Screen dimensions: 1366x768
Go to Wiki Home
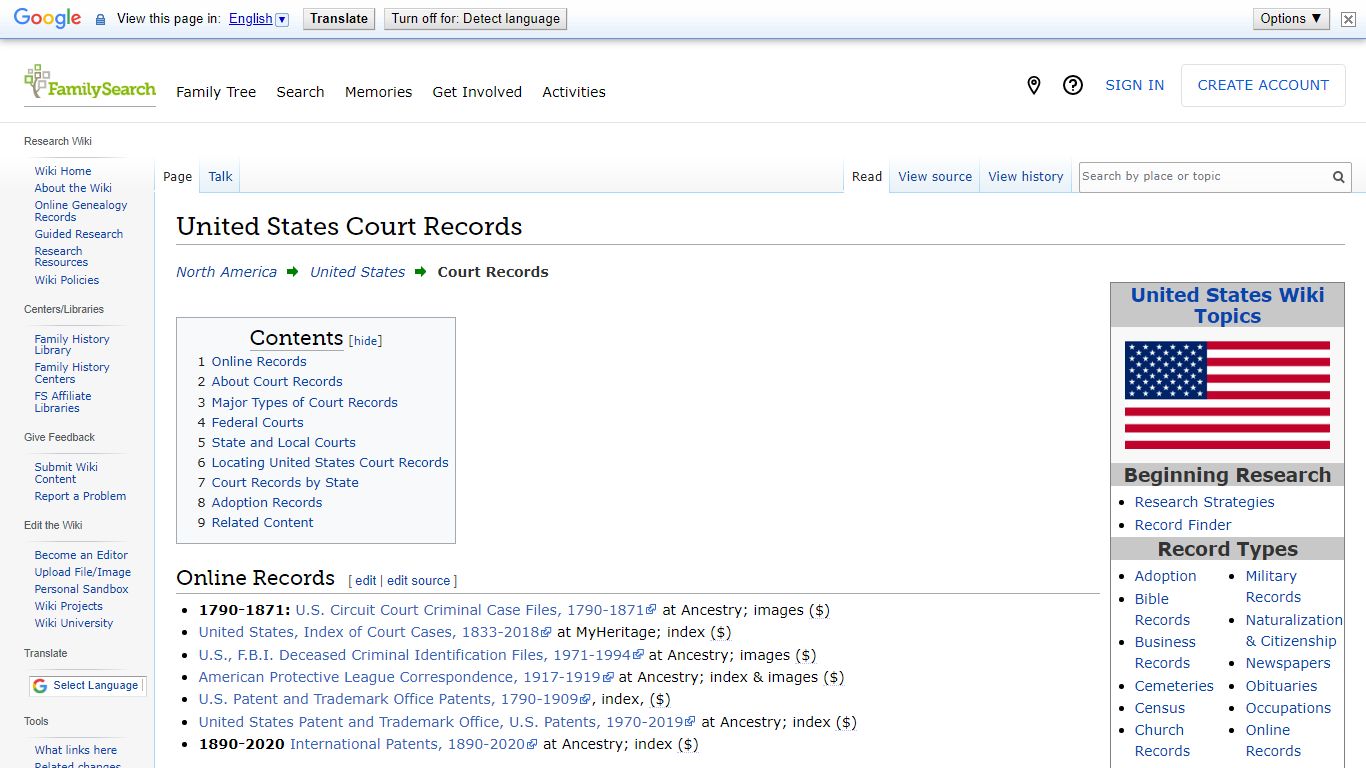pos(63,171)
